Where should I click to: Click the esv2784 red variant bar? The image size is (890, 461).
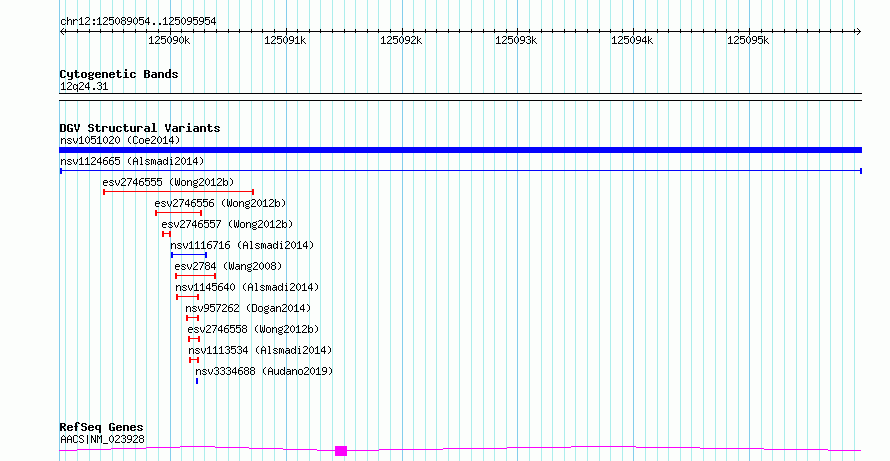(195, 276)
